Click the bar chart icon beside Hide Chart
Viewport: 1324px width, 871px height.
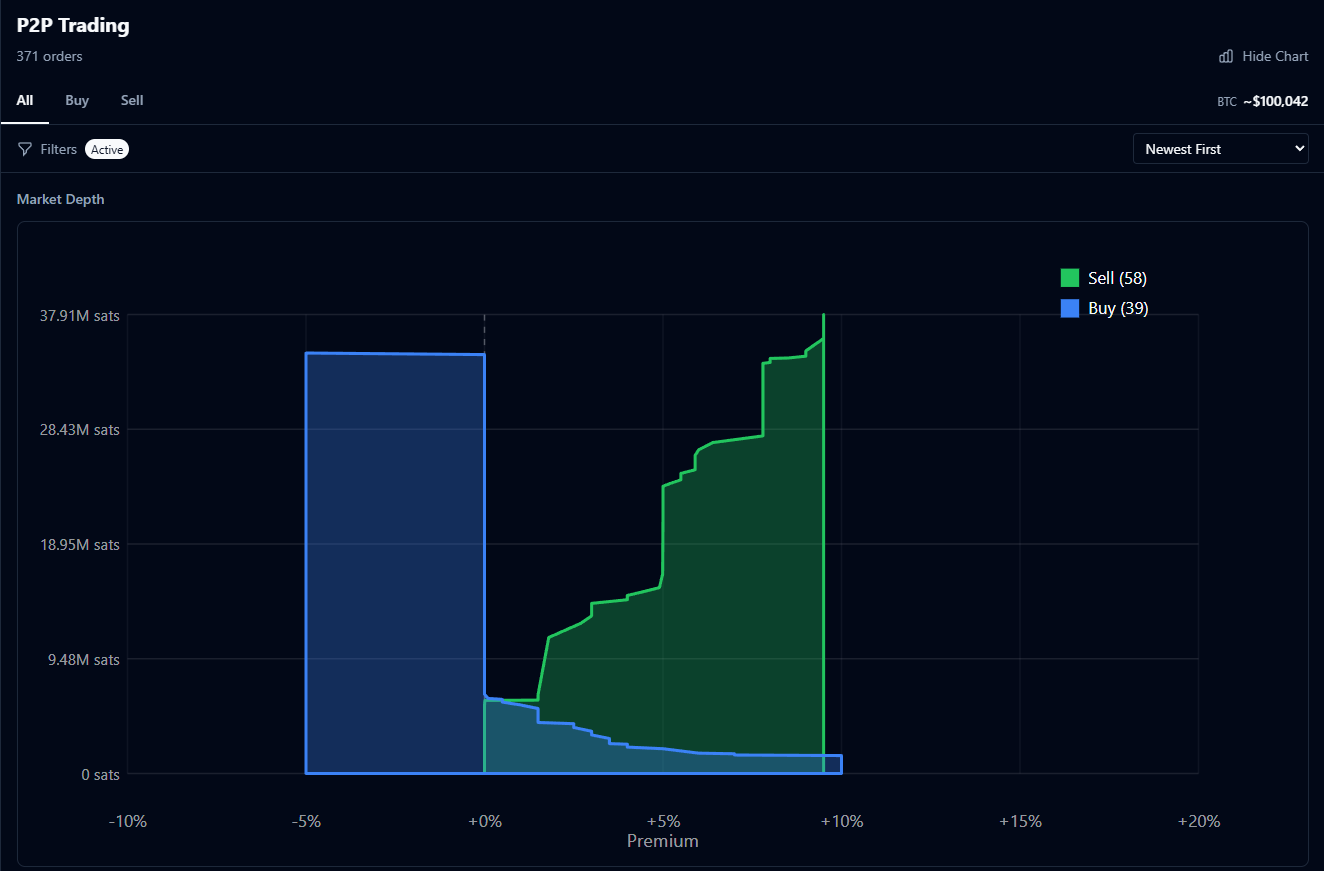[x=1226, y=57]
